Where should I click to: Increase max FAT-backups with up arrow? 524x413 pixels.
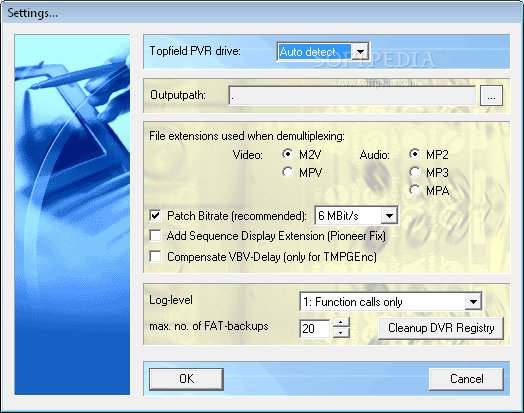pos(341,323)
